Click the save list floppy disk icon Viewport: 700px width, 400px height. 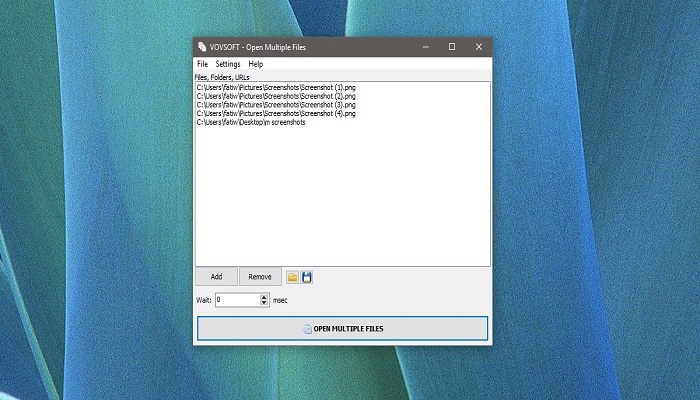click(307, 277)
